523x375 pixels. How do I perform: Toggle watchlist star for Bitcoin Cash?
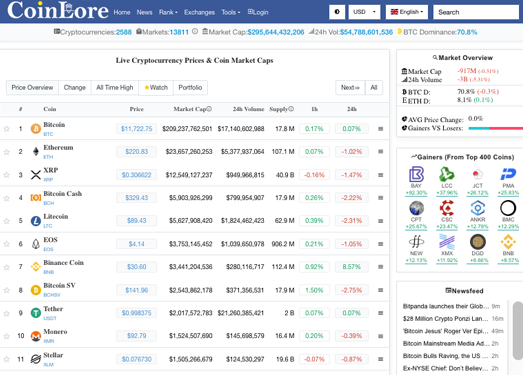coord(6,198)
